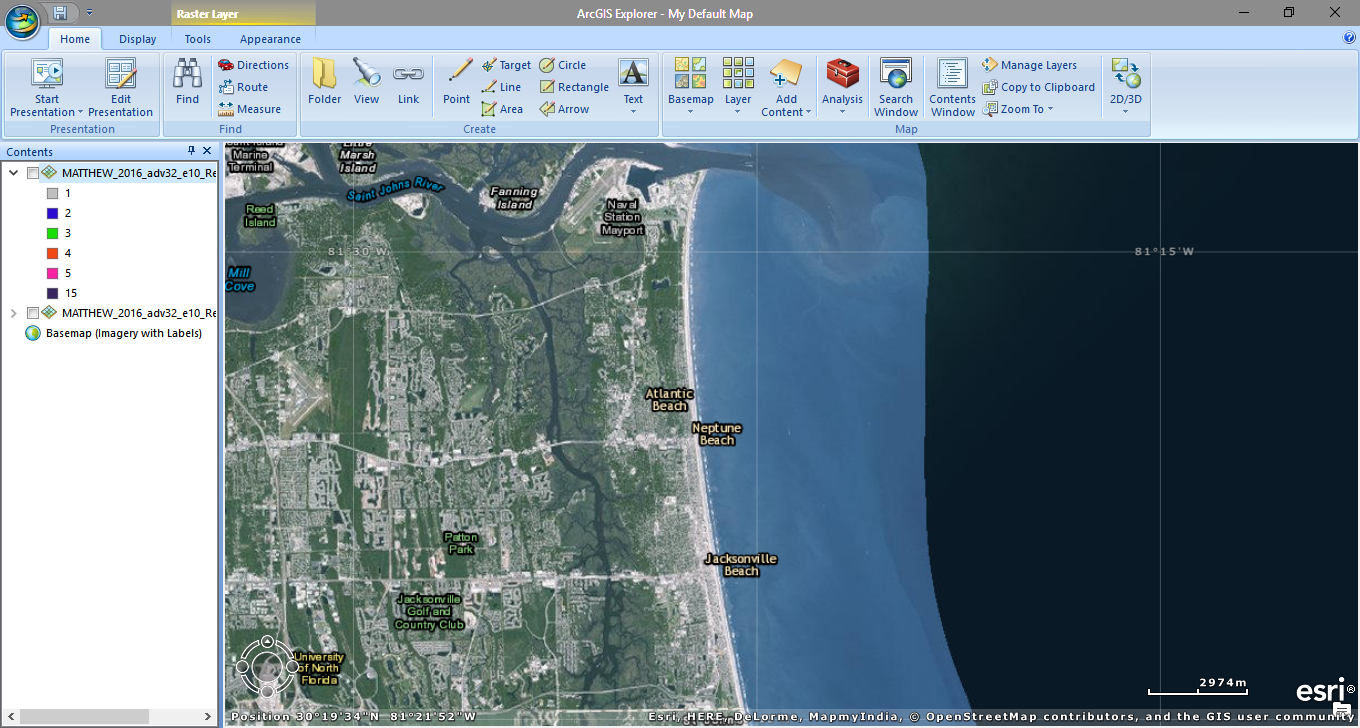This screenshot has width=1360, height=728.
Task: Click the orange-red swatch for class 4
Action: [53, 253]
